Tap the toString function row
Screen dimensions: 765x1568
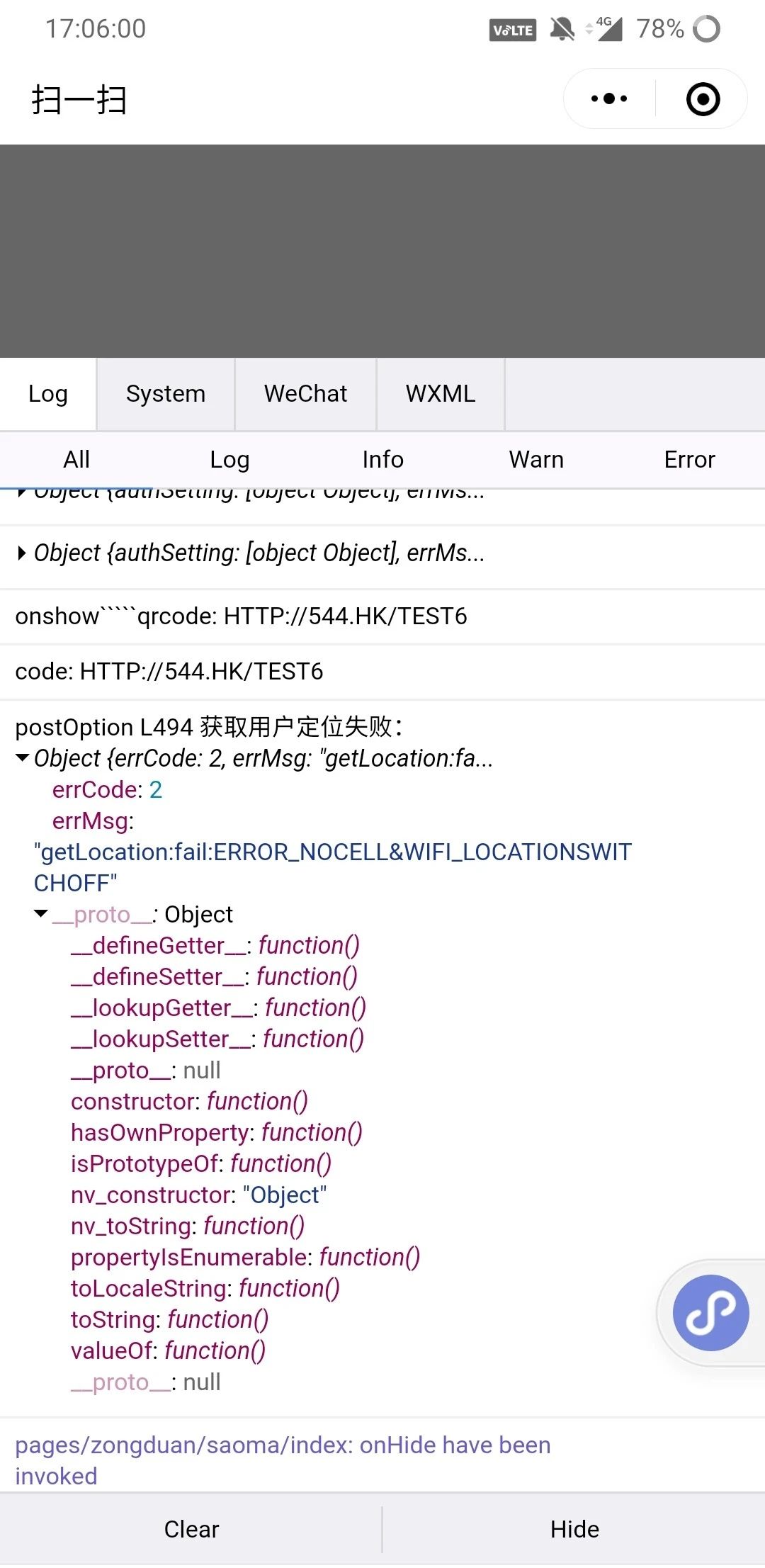[170, 1319]
